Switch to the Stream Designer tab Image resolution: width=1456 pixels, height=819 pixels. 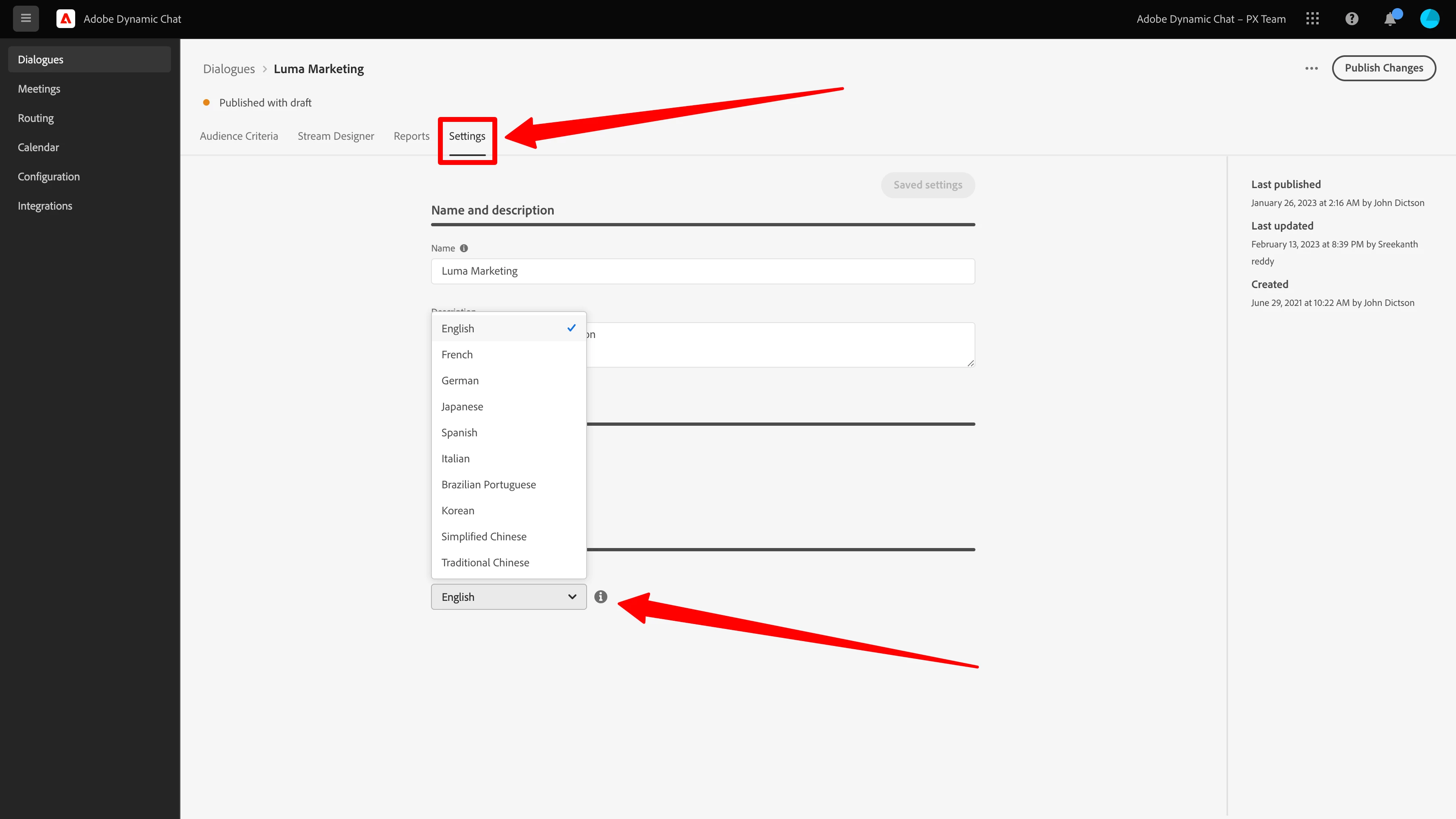click(x=336, y=136)
